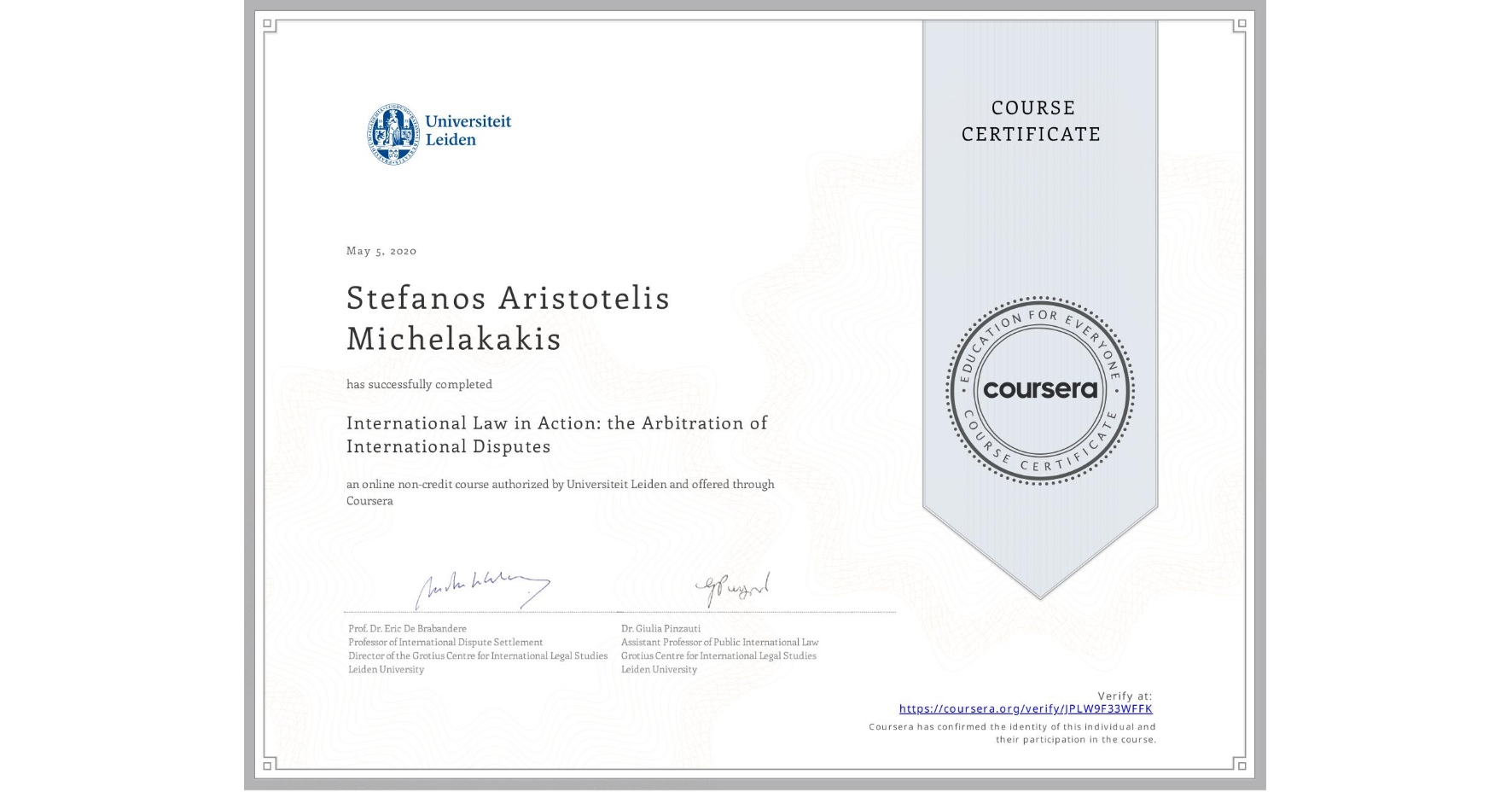Click the date May 5, 2020
This screenshot has width=1512, height=792.
point(381,250)
